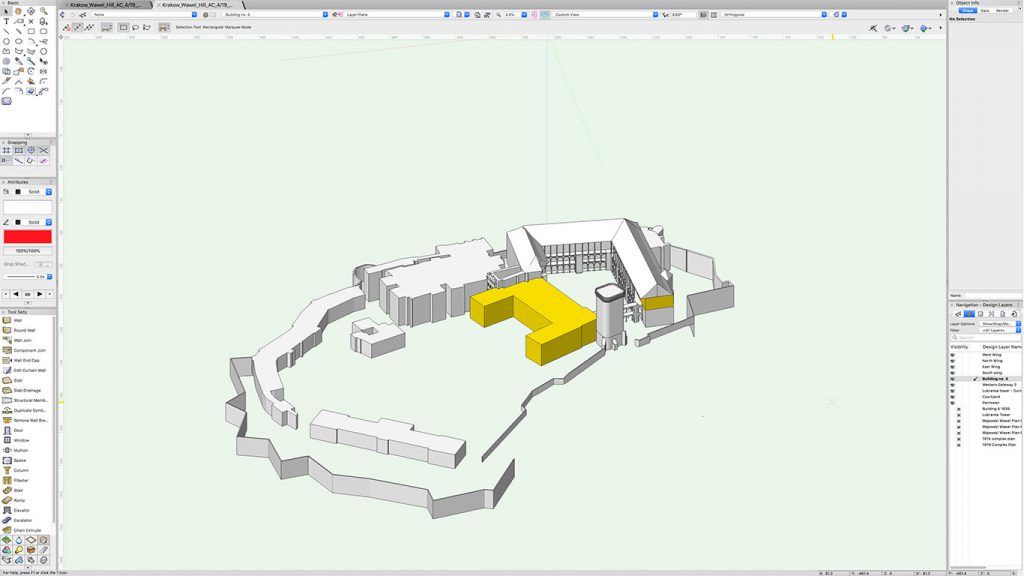Select the Escalator tool

22,520
